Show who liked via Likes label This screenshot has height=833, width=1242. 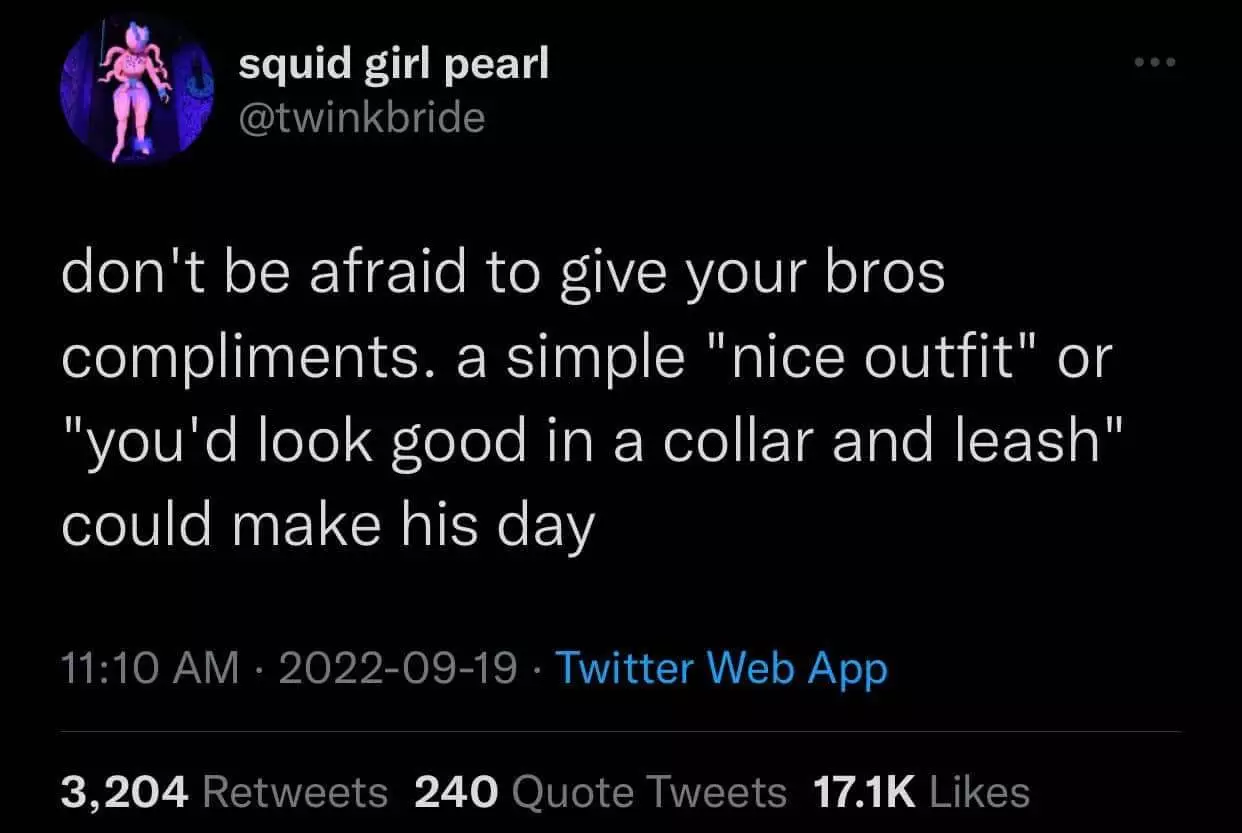[979, 793]
